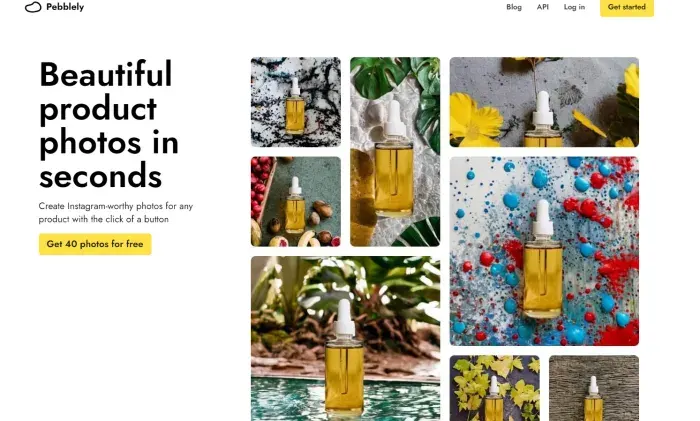Go to Log in
The height and width of the screenshot is (421, 700).
[574, 7]
